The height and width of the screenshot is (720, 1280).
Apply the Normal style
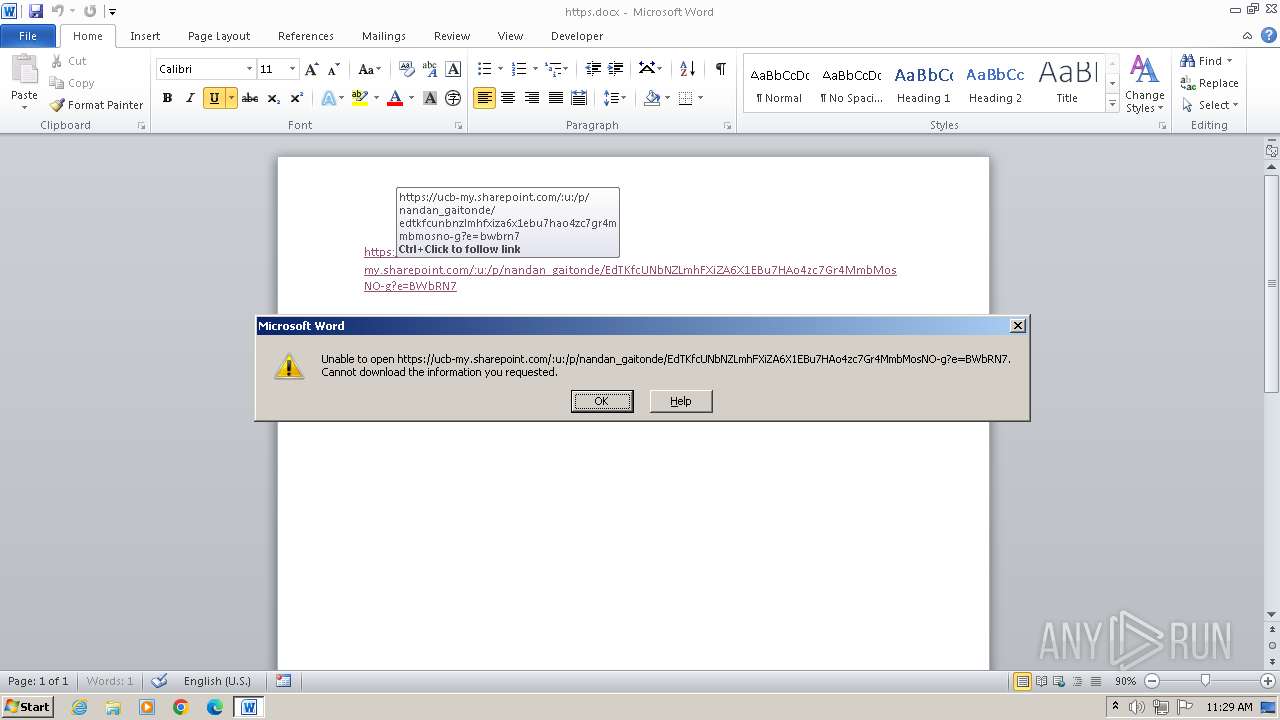[x=779, y=84]
